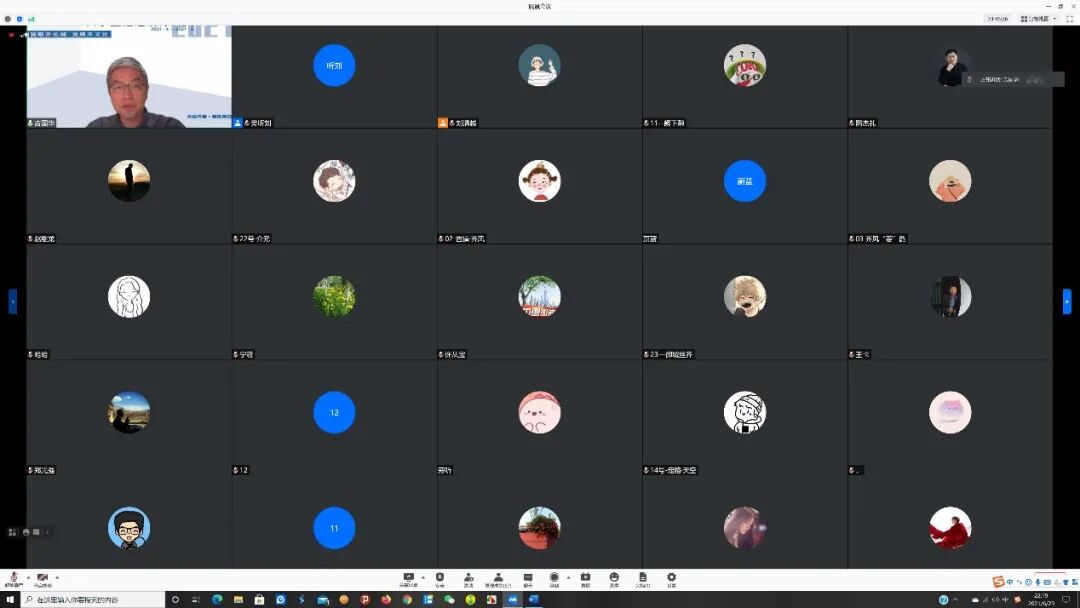Screen dimensions: 1080x608
Task: Click the invite participants icon
Action: click(x=468, y=577)
